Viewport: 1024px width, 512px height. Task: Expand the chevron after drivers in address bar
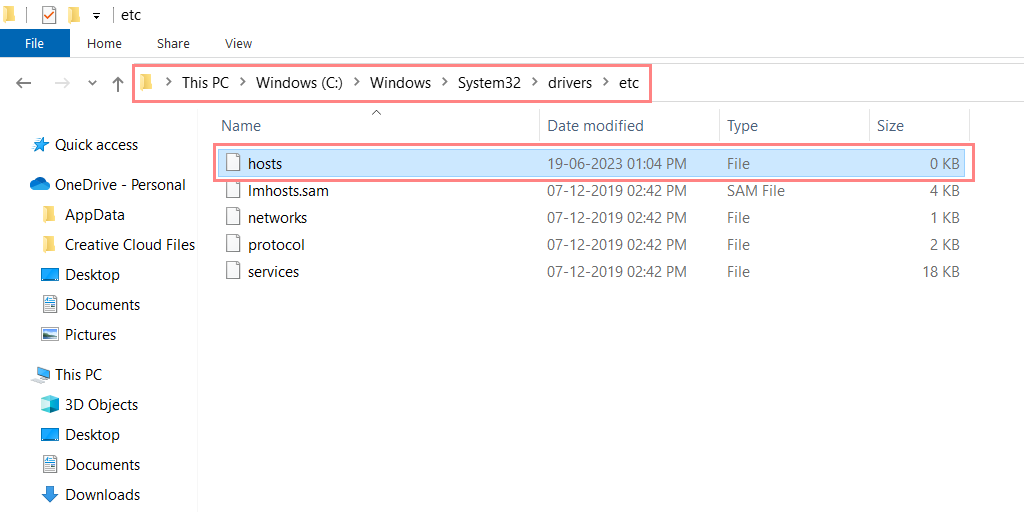(605, 83)
